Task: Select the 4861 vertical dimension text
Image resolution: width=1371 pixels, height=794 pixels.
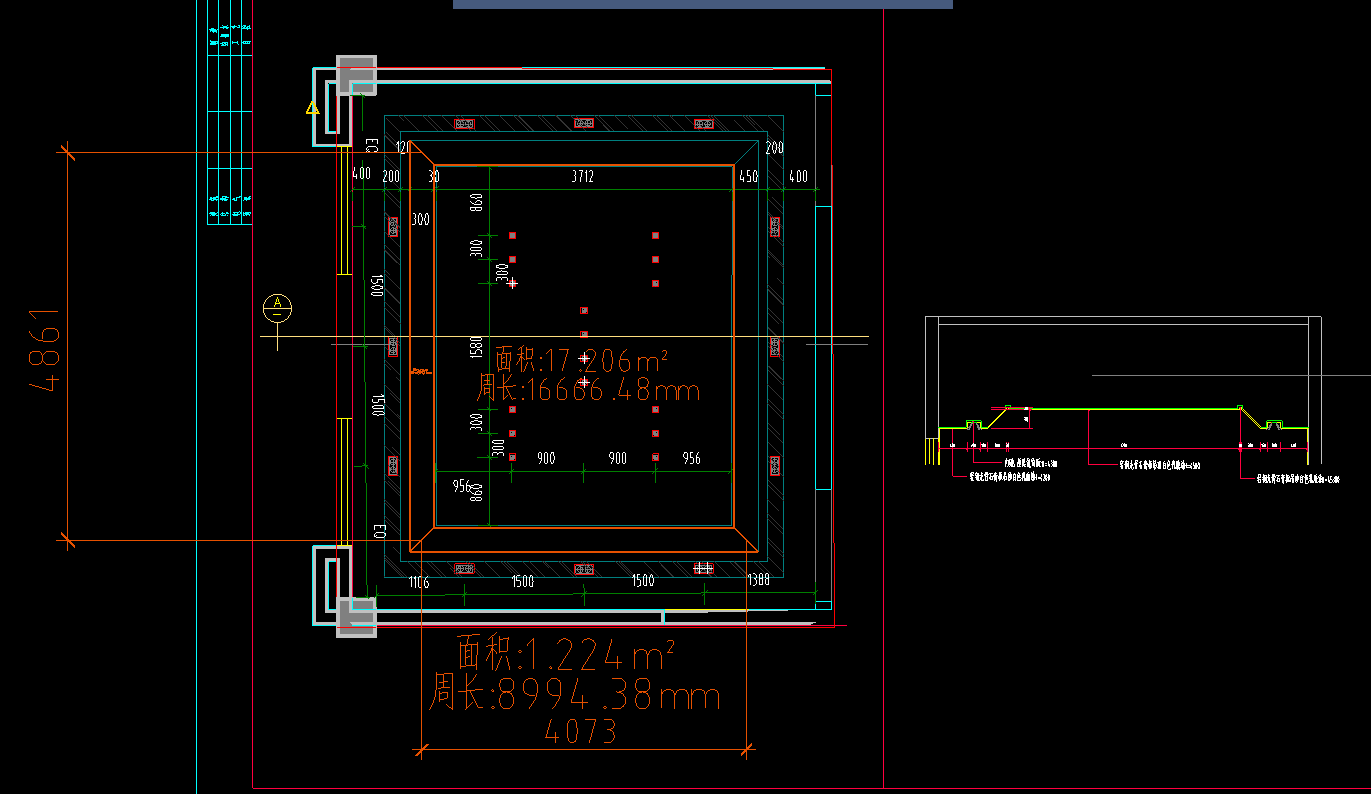Action: (x=46, y=349)
